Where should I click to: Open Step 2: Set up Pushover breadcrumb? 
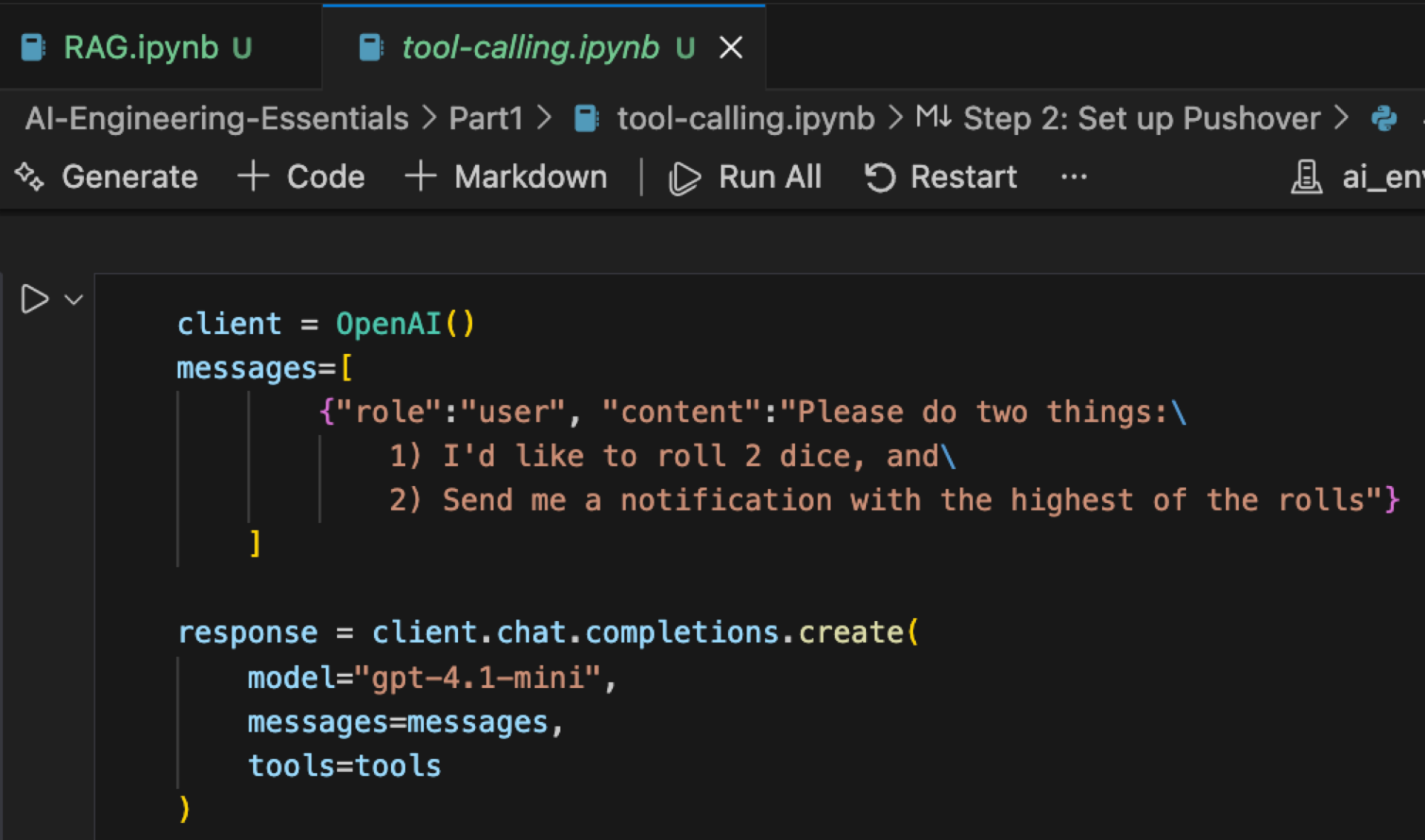click(x=1141, y=119)
